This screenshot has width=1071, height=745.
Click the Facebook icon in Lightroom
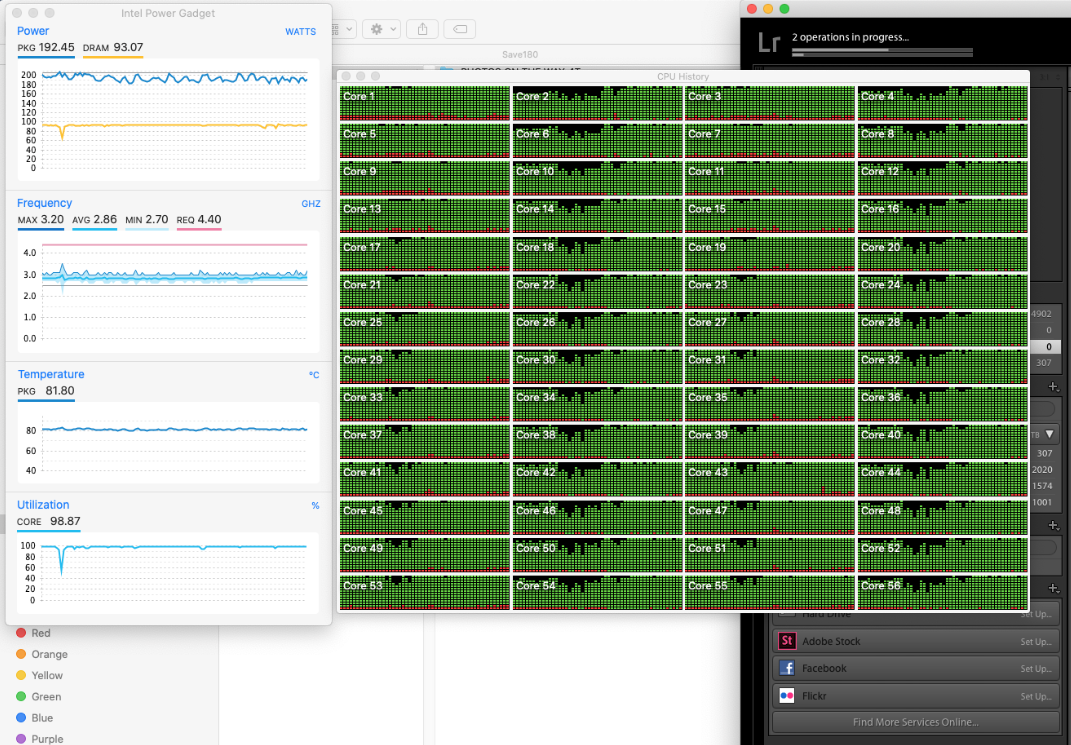(x=787, y=668)
